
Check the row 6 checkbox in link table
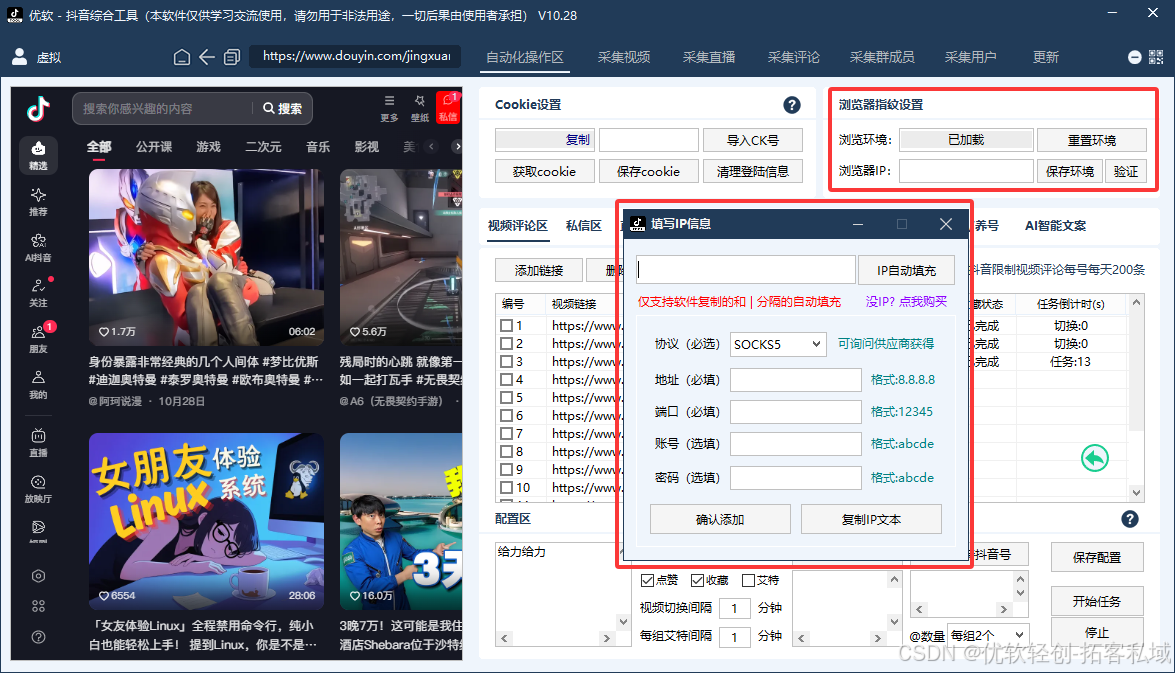pyautogui.click(x=507, y=415)
